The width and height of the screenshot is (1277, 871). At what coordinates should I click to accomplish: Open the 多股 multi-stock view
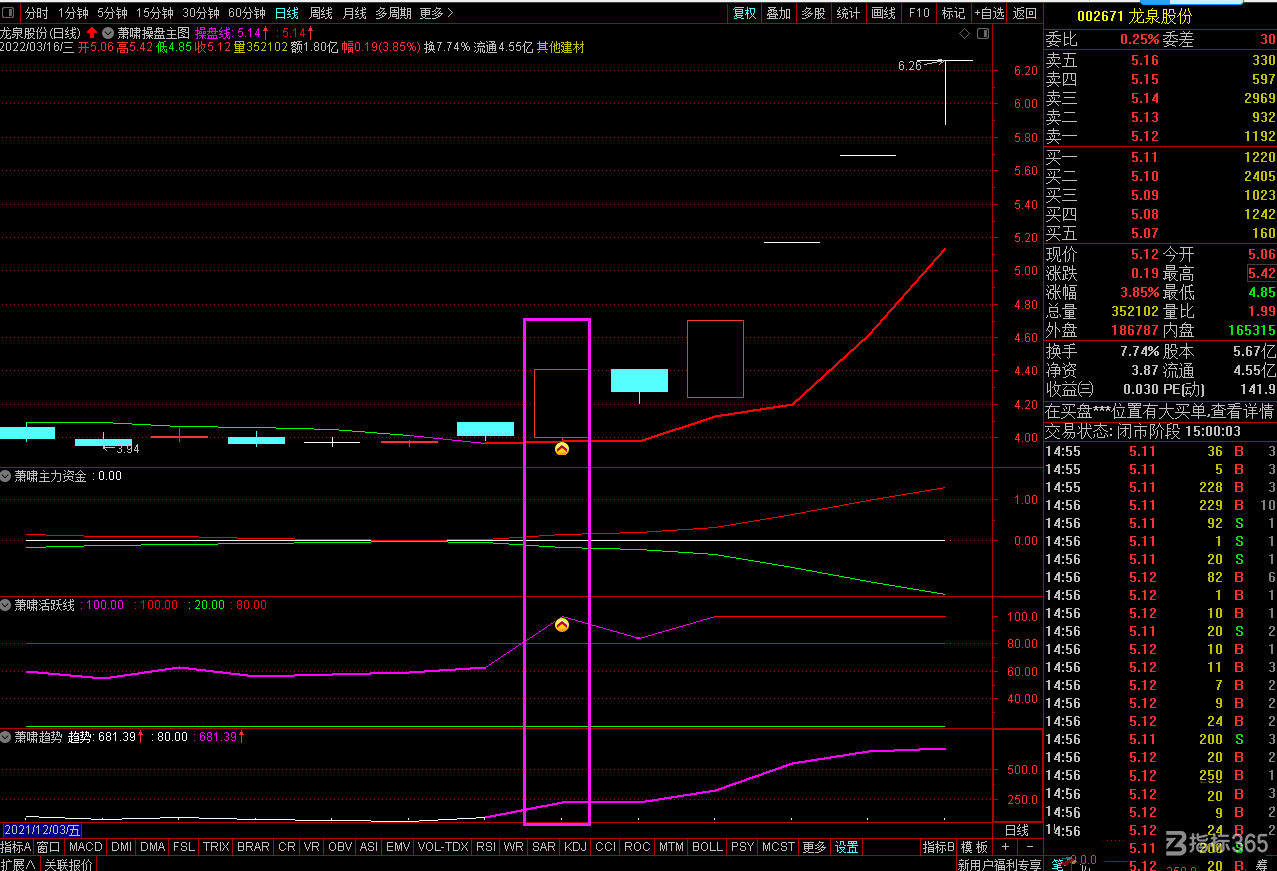[x=813, y=13]
